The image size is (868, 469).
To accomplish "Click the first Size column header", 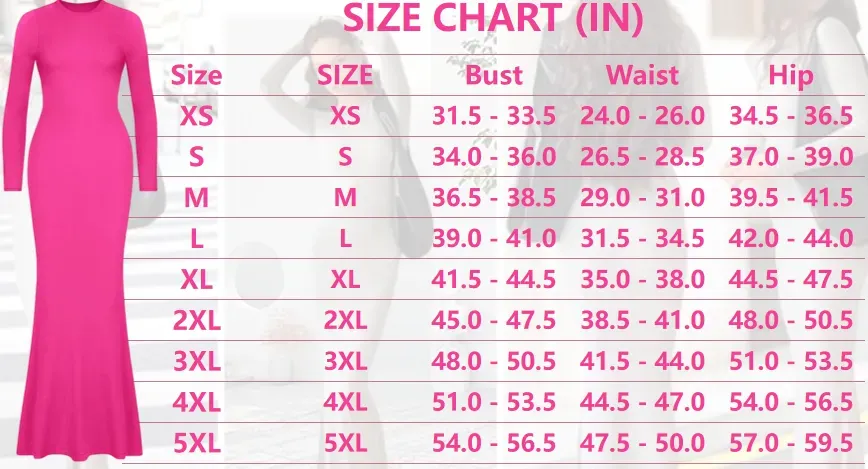I will tap(196, 75).
